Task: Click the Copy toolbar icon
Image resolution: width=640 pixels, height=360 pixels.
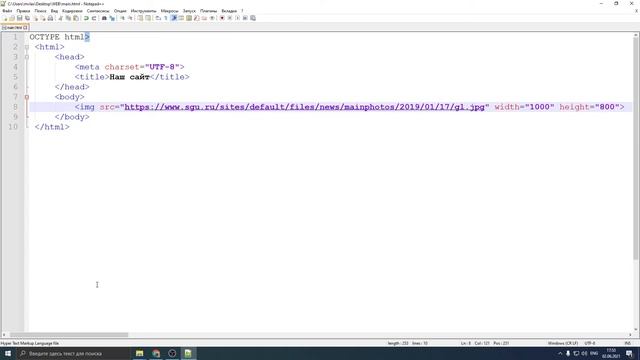Action: point(68,18)
